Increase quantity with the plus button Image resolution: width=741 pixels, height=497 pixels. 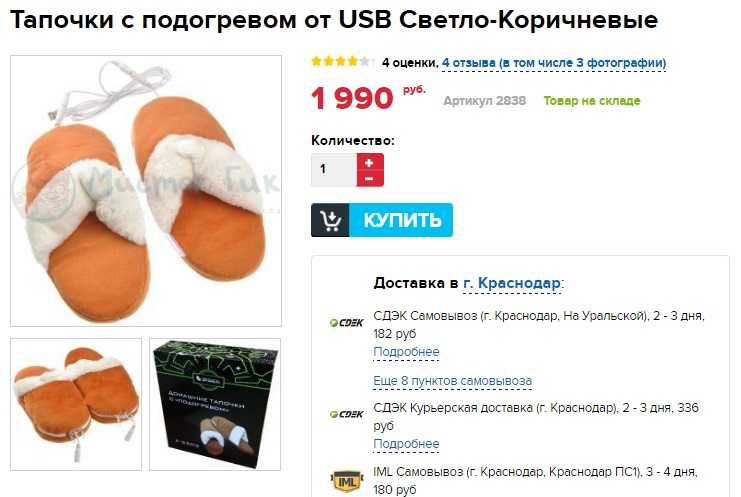370,162
